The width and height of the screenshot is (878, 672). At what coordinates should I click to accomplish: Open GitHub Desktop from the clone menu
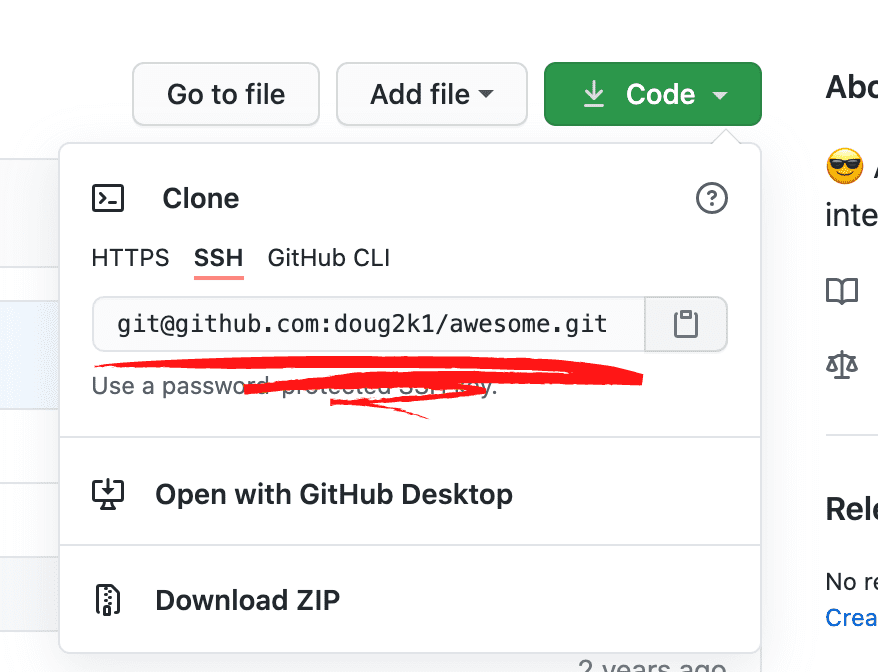[333, 493]
